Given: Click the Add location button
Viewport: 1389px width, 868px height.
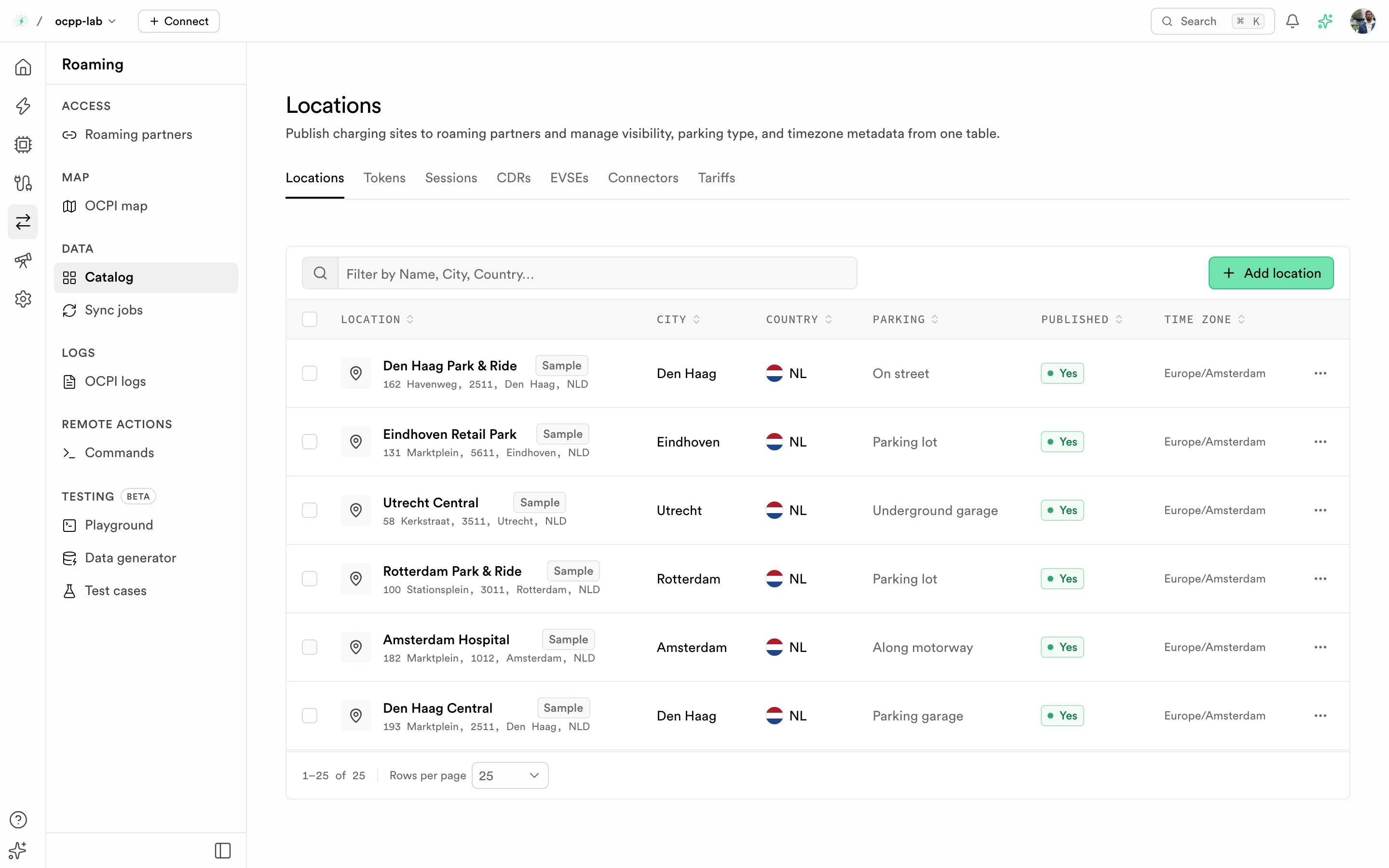Looking at the screenshot, I should click(1271, 273).
